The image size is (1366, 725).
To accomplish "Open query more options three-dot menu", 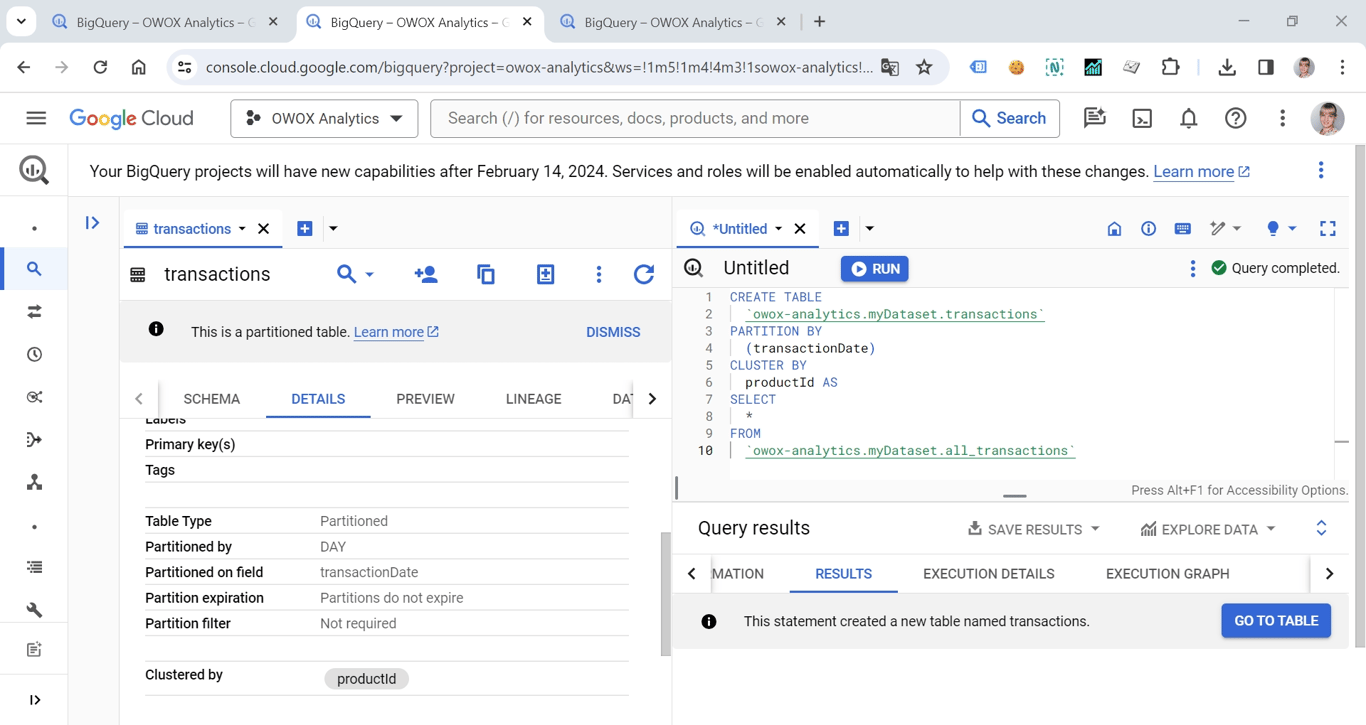I will click(x=1193, y=268).
